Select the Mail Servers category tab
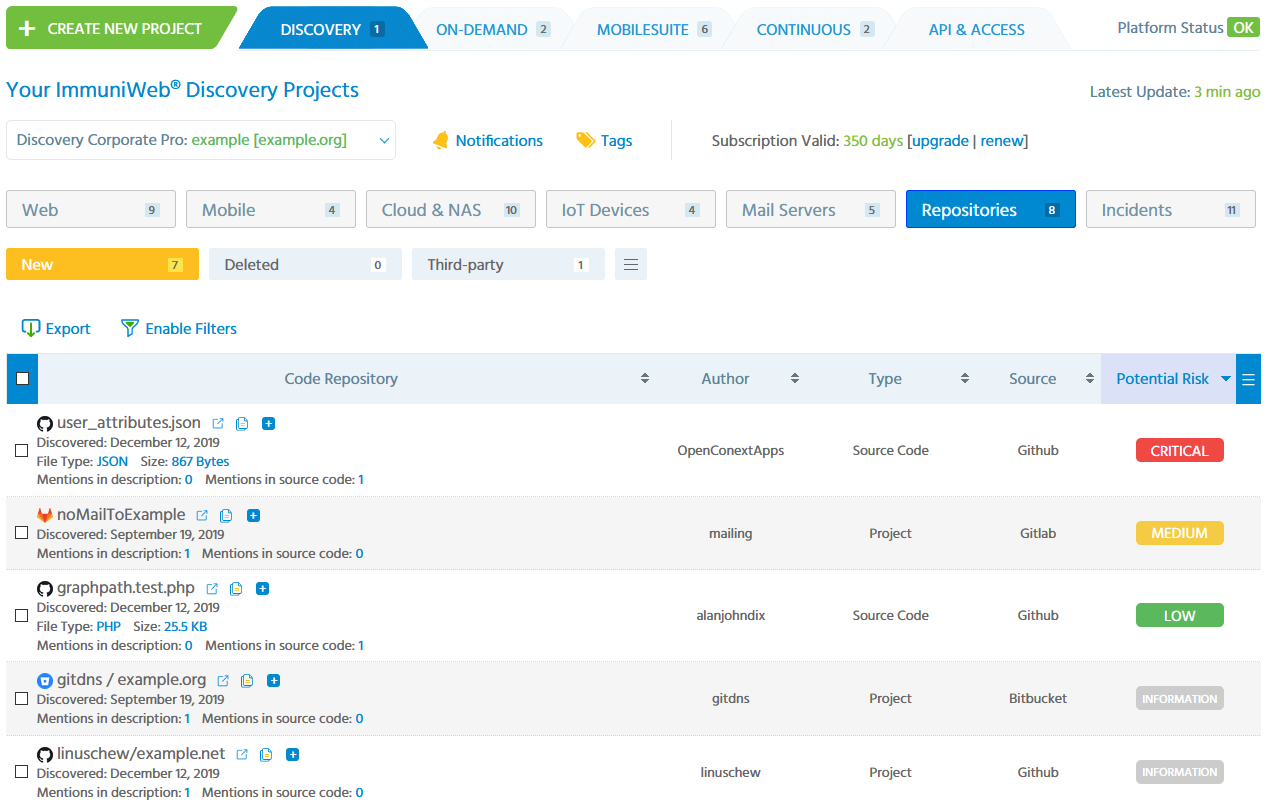Viewport: 1266px width, 807px height. (x=810, y=210)
